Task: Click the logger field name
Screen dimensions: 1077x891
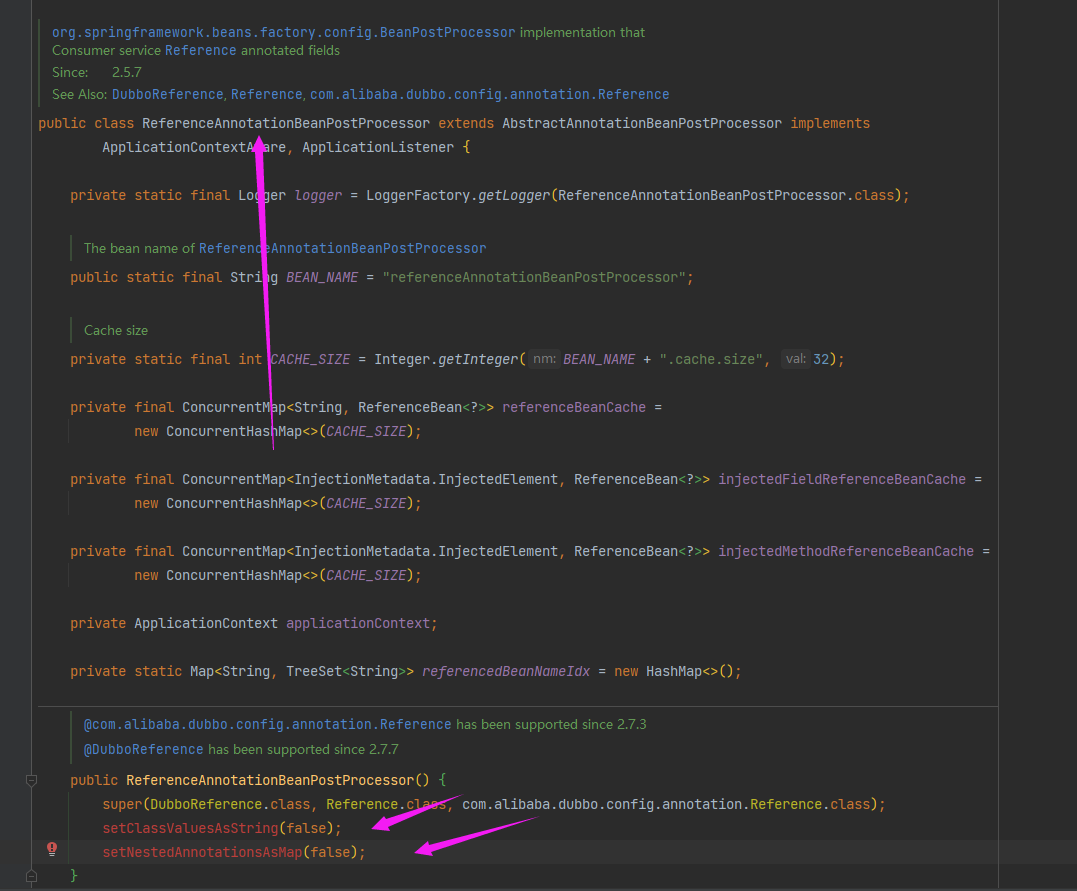Action: pyautogui.click(x=318, y=195)
